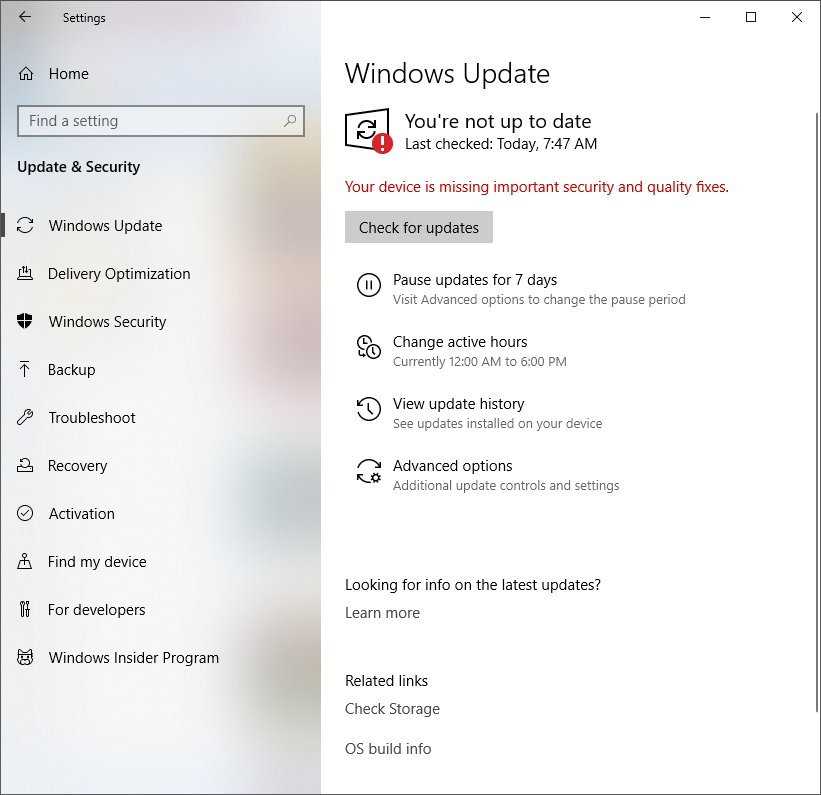Click the red missing security fixes message
Image resolution: width=821 pixels, height=795 pixels.
tap(537, 187)
